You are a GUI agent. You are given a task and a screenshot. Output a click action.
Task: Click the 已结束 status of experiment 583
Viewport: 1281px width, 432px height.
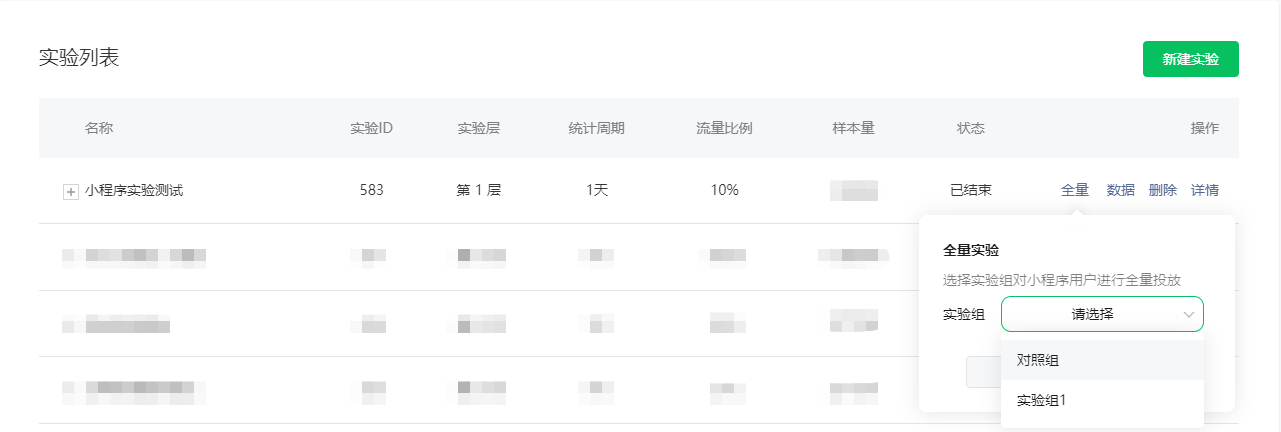(x=971, y=190)
